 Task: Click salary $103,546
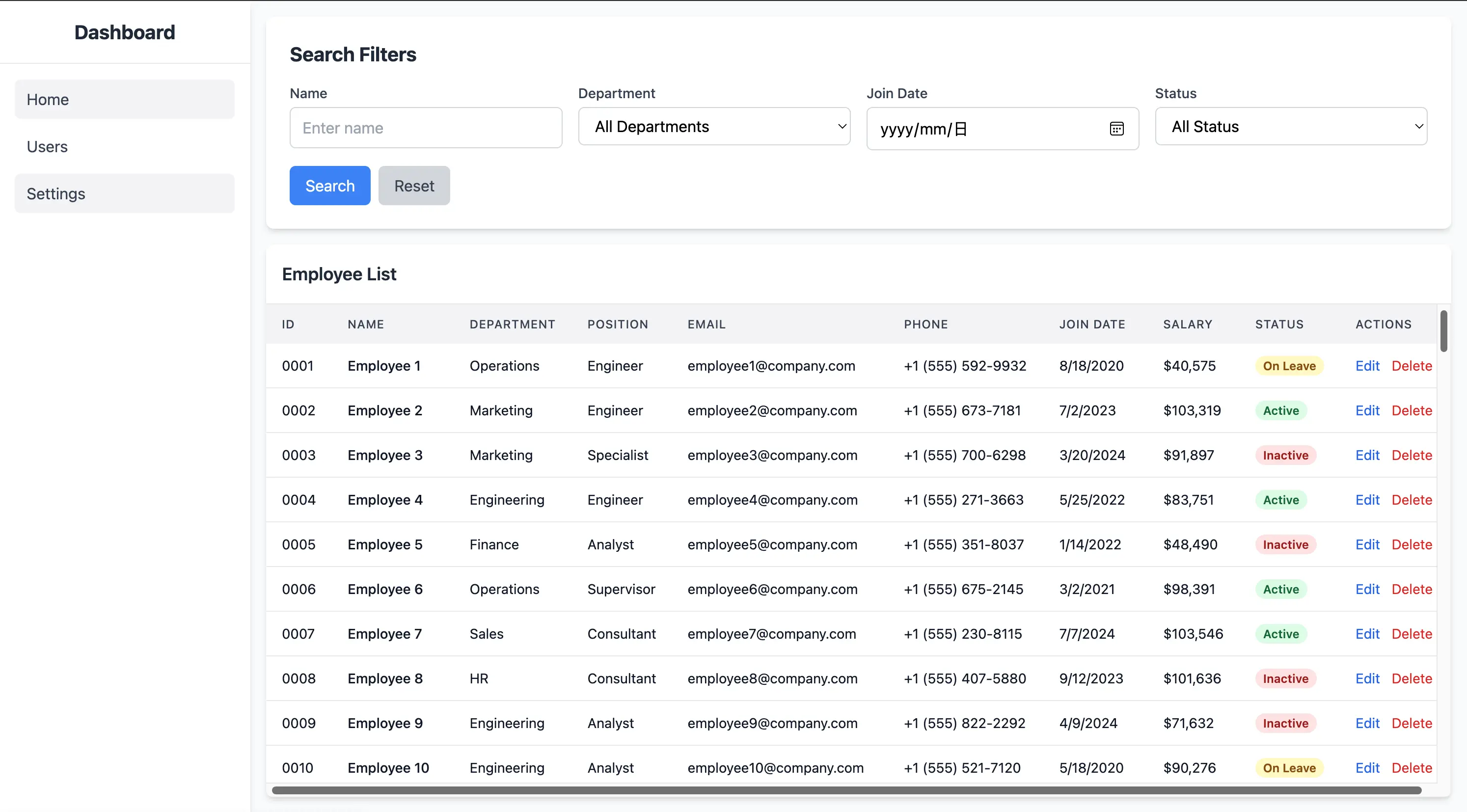pyautogui.click(x=1193, y=634)
